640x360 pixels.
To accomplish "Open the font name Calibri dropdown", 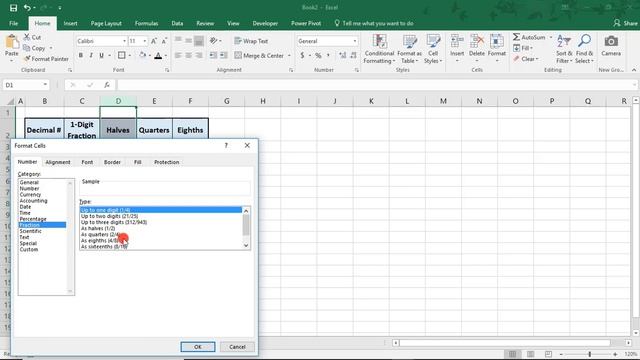I will (x=124, y=41).
